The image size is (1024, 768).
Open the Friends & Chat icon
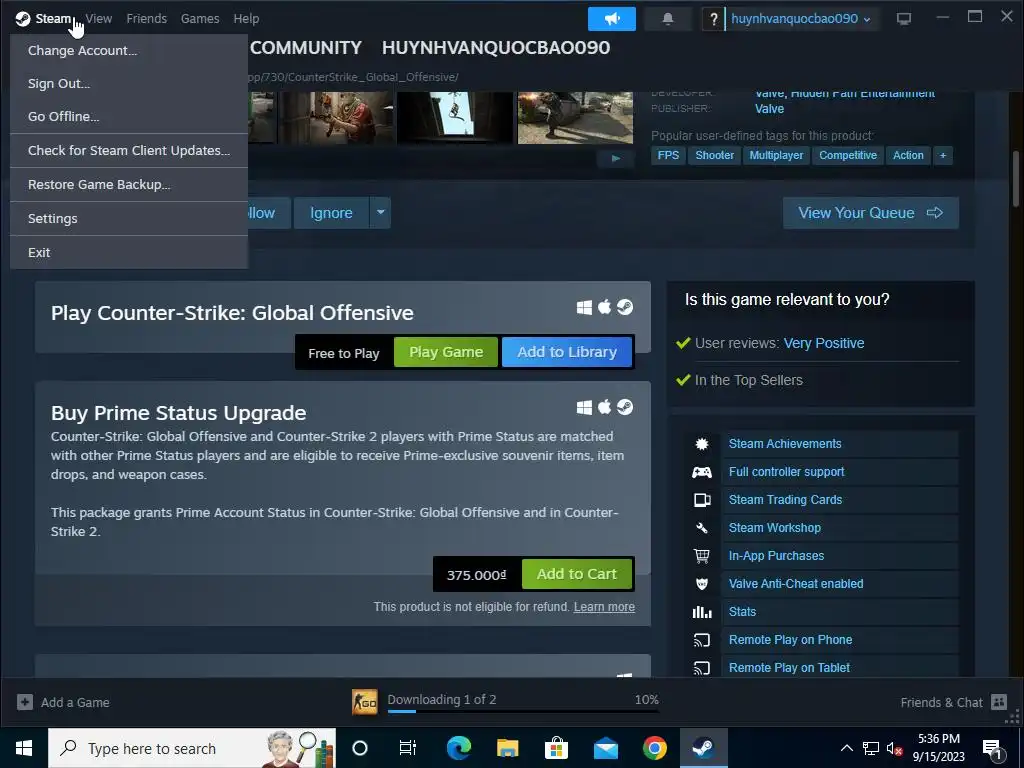pyautogui.click(x=999, y=702)
